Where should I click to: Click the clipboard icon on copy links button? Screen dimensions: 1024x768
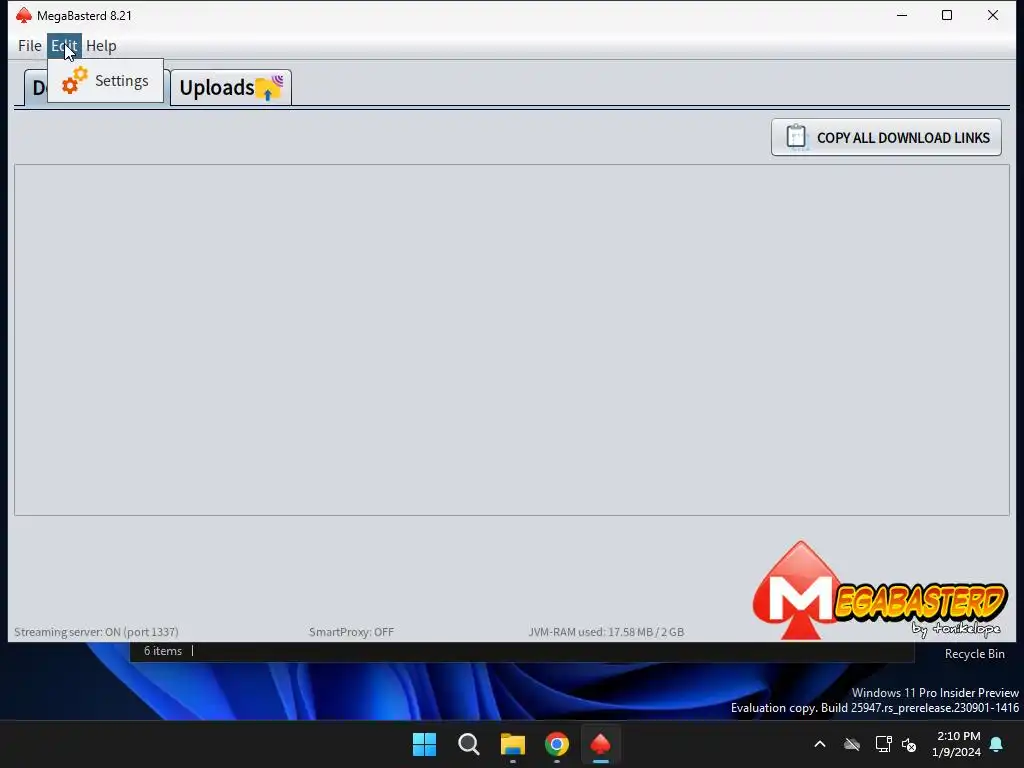(795, 136)
